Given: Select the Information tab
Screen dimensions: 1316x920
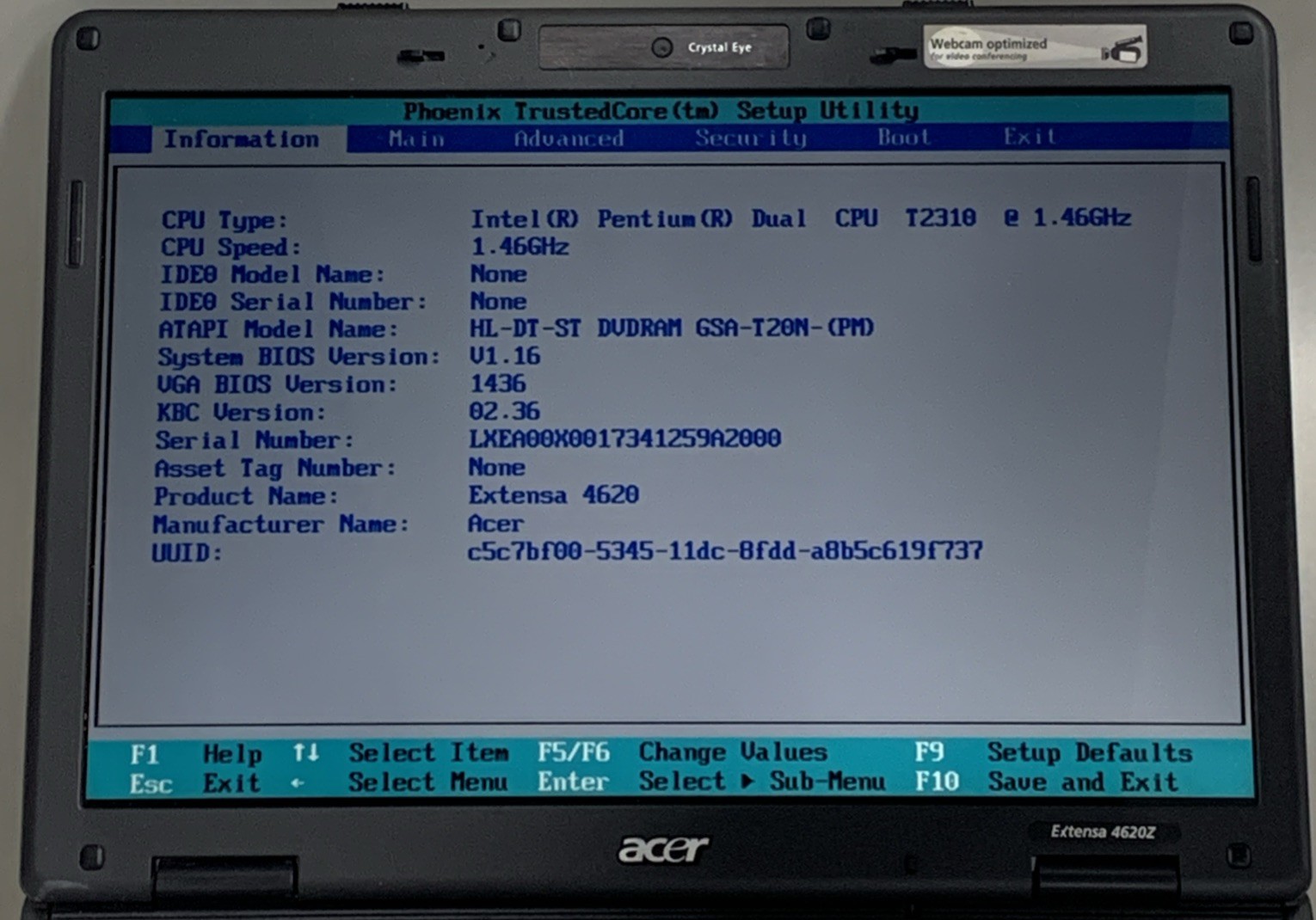Looking at the screenshot, I should (242, 139).
